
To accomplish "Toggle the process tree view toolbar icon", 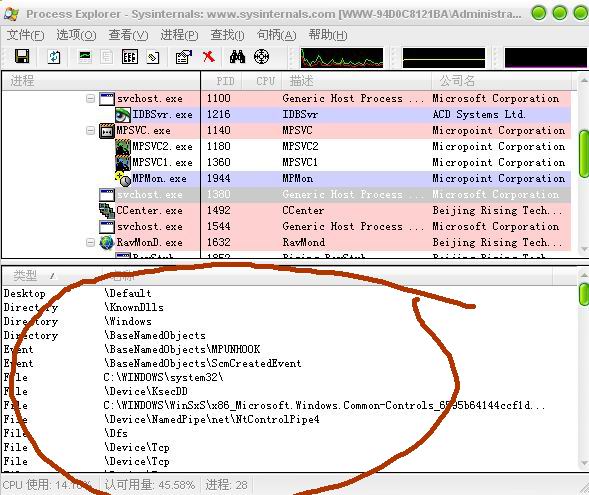I will point(107,57).
